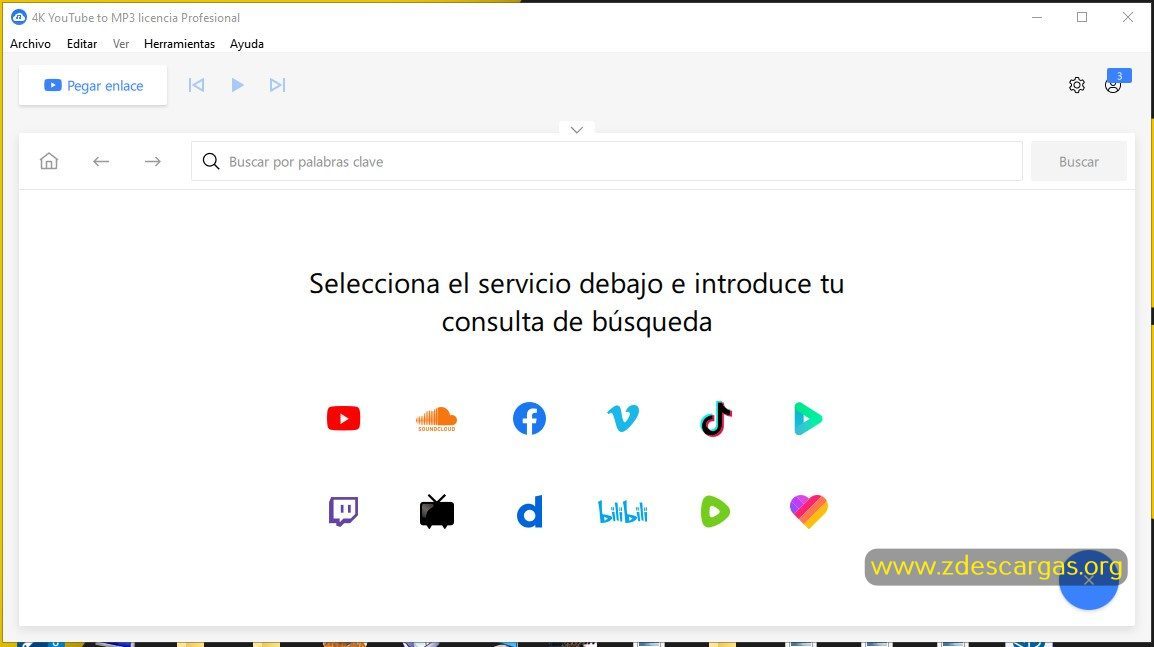Navigate forward with the right arrow
The image size is (1154, 647).
coord(152,161)
